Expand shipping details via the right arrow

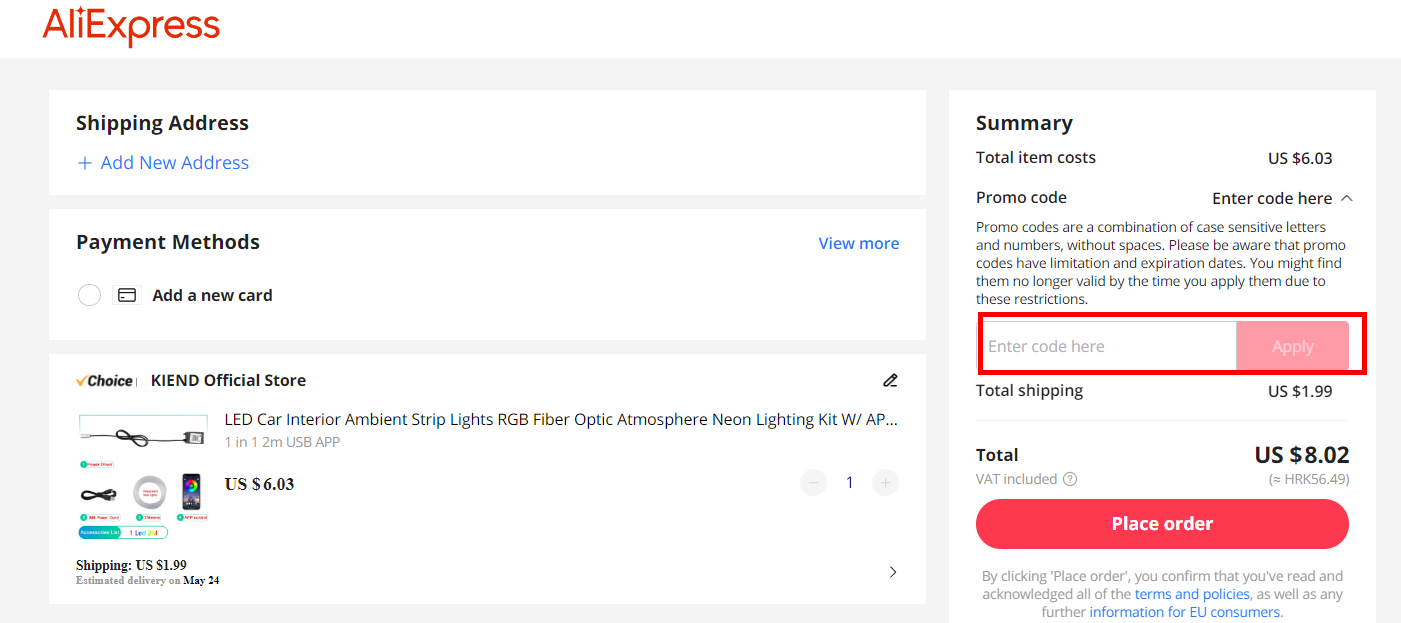pyautogui.click(x=892, y=571)
